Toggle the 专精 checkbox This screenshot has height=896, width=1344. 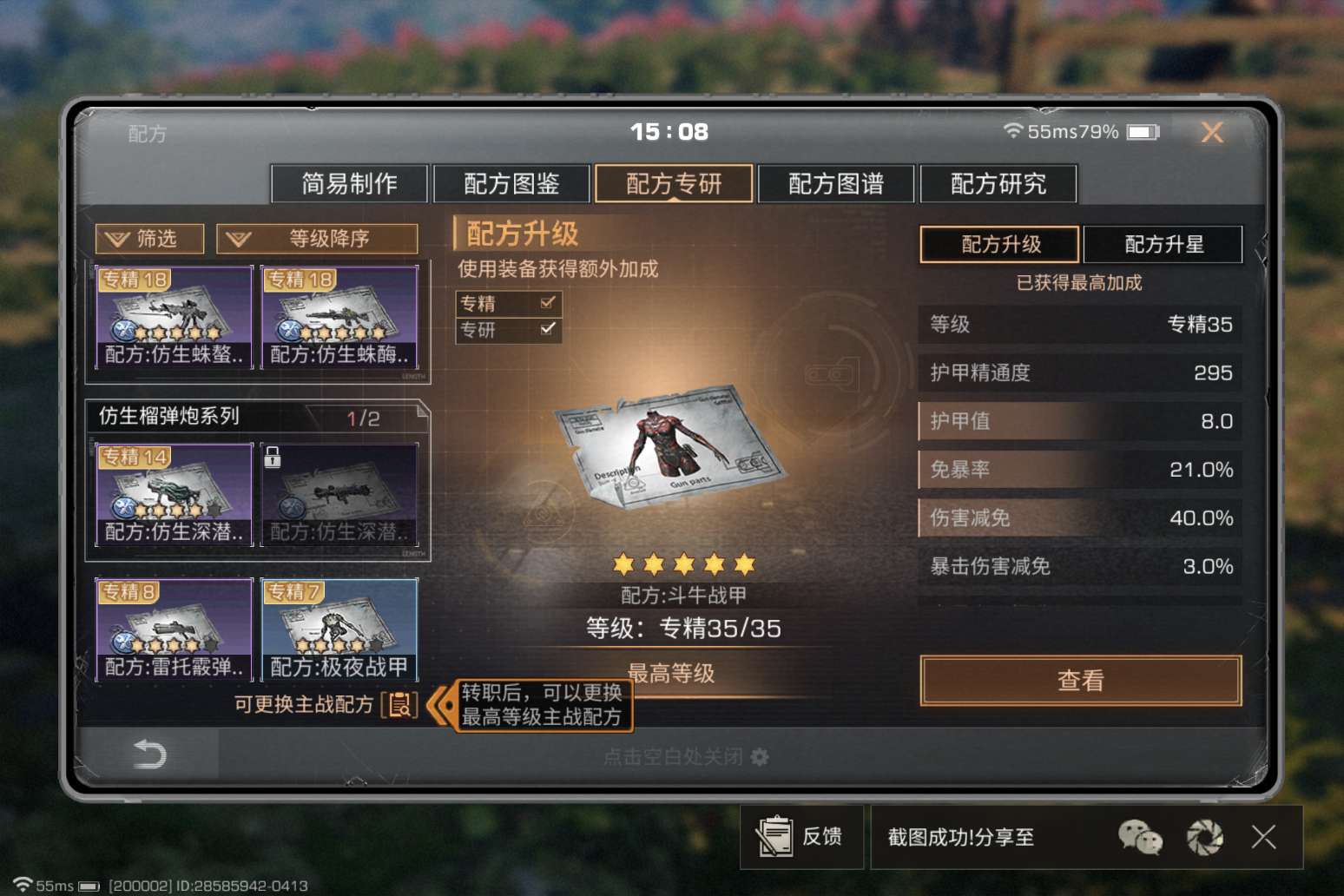[548, 303]
